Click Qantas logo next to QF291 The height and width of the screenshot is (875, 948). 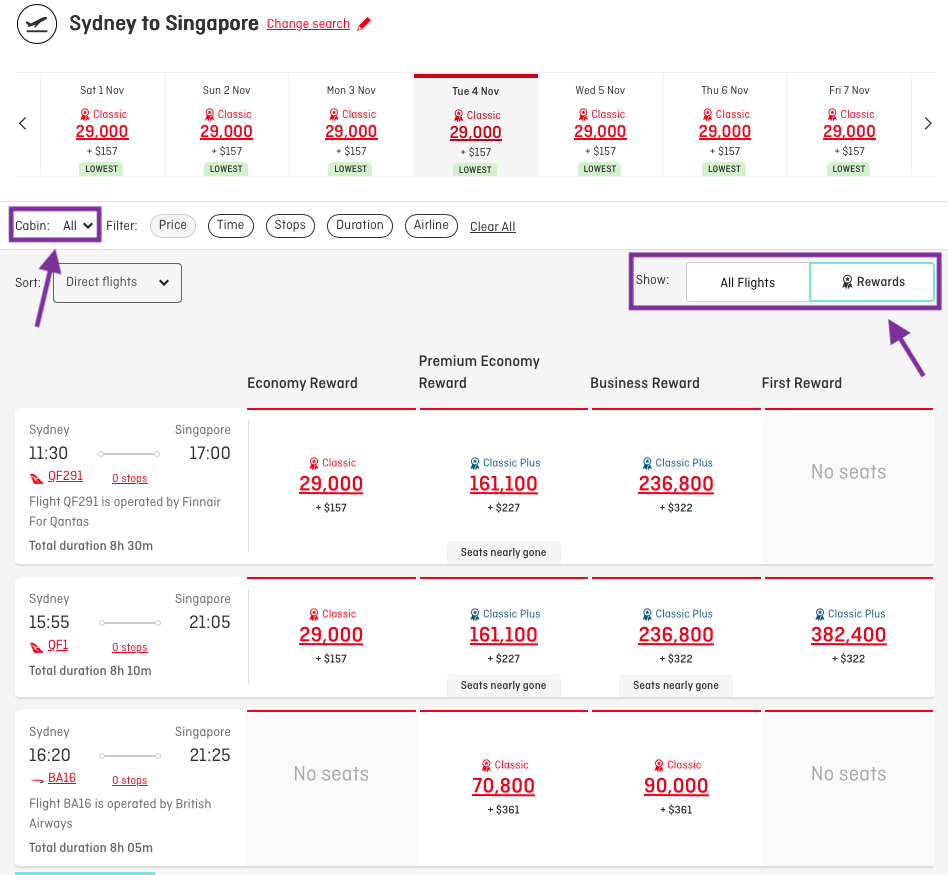[36, 479]
